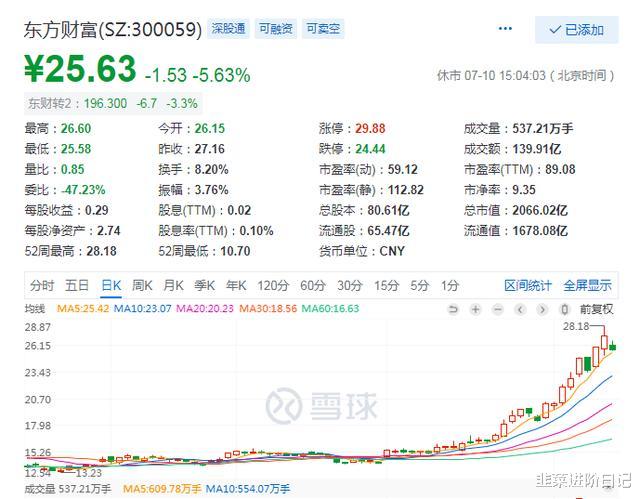
Task: Click the 最低 value 25.58
Action: (76, 149)
